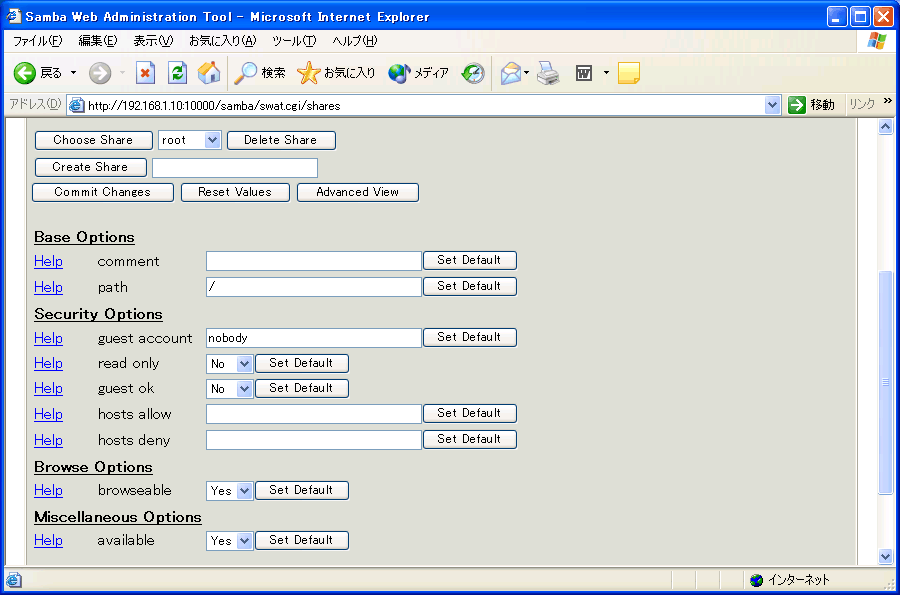Click the Windows flag logo
The image size is (900, 595).
click(876, 41)
